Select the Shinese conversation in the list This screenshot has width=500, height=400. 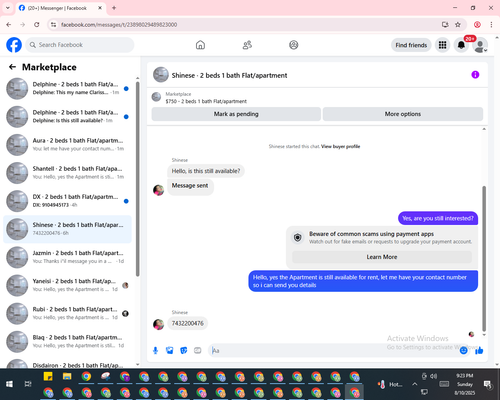(68, 229)
